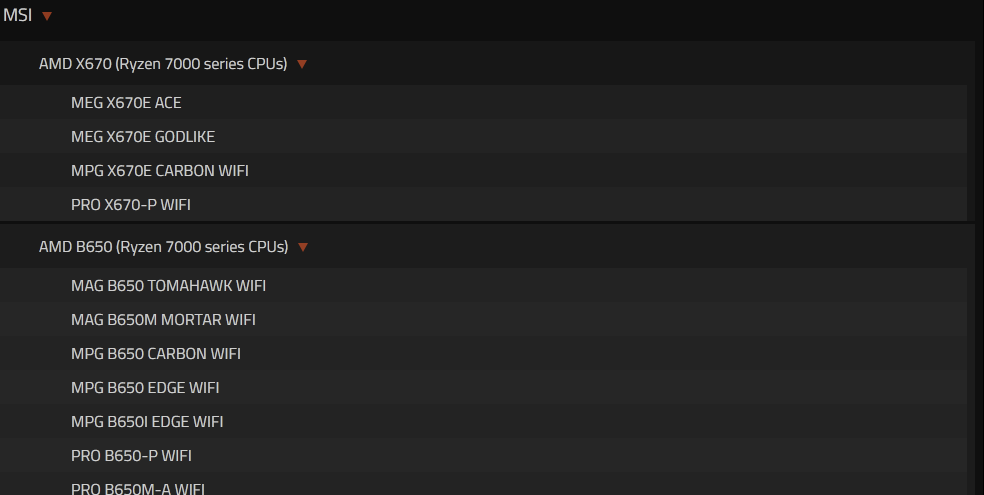984x495 pixels.
Task: Select MEG X670E ACE motherboard
Action: (126, 103)
